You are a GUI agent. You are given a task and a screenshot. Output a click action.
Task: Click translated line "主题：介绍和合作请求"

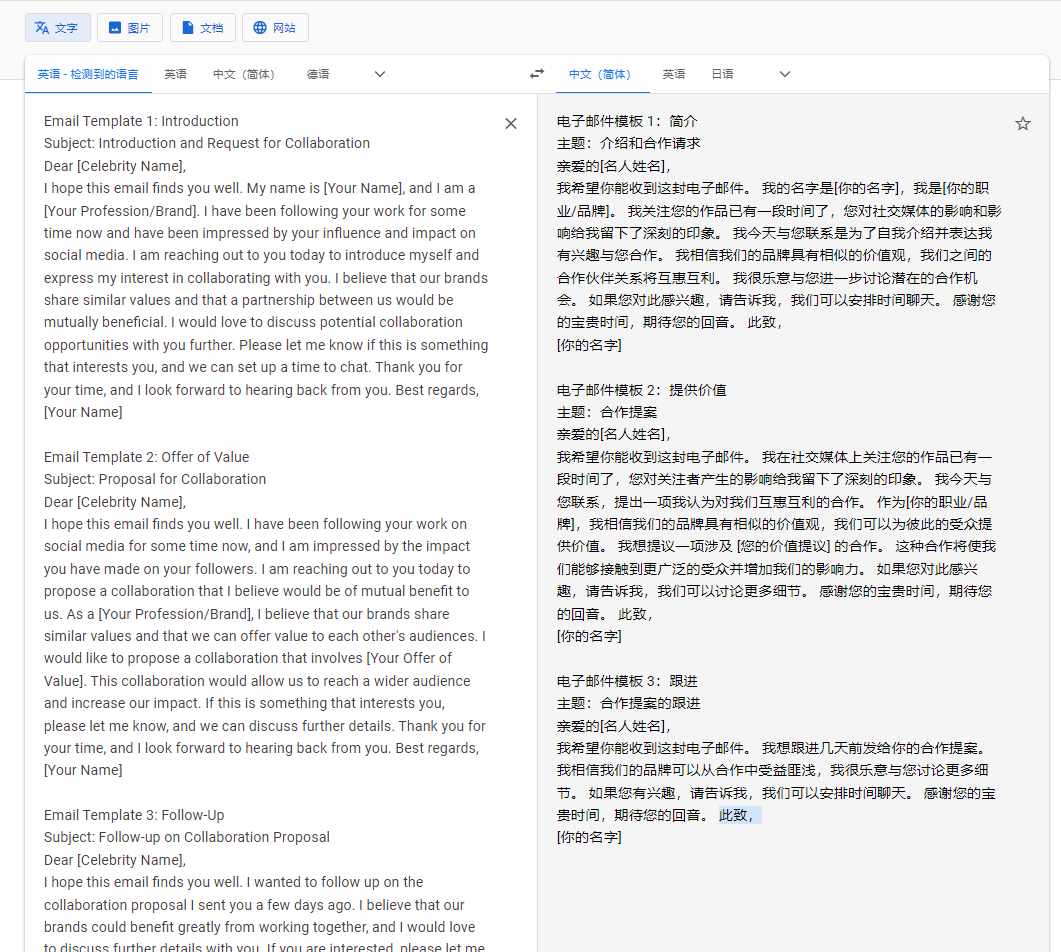(x=629, y=143)
